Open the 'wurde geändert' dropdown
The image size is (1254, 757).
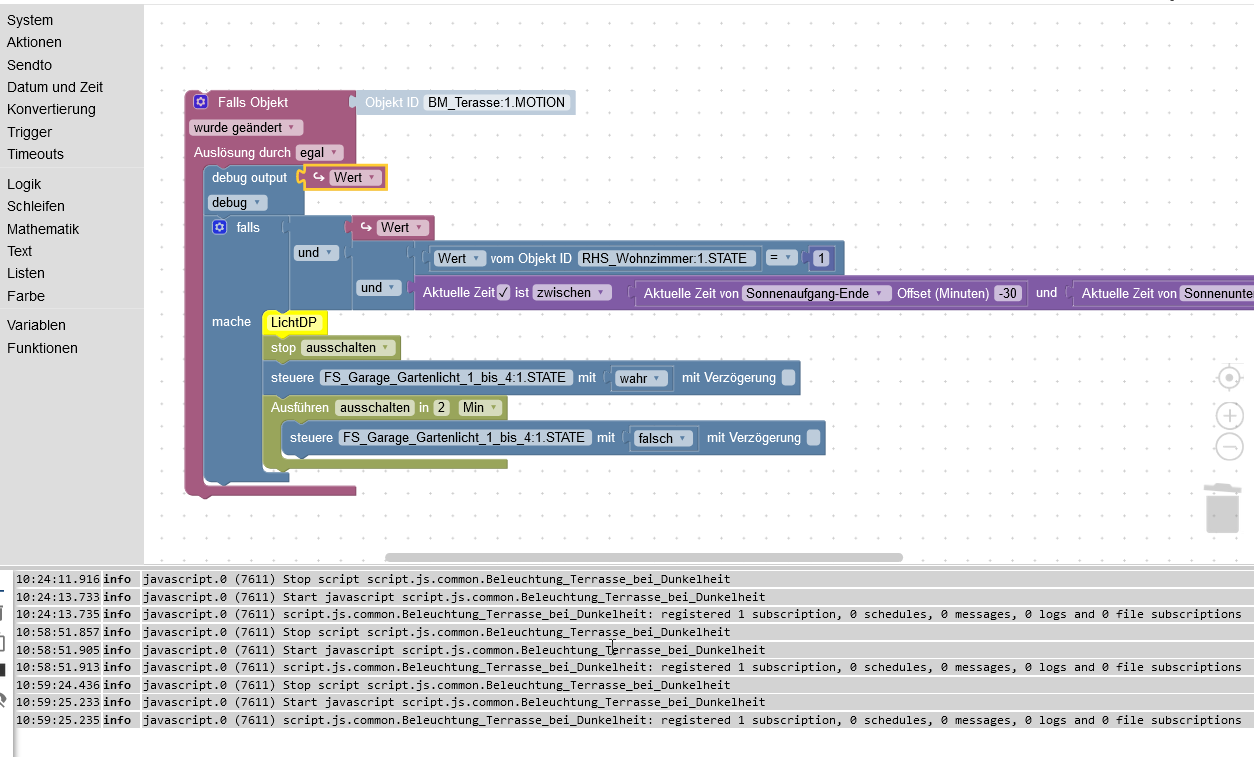click(x=245, y=128)
